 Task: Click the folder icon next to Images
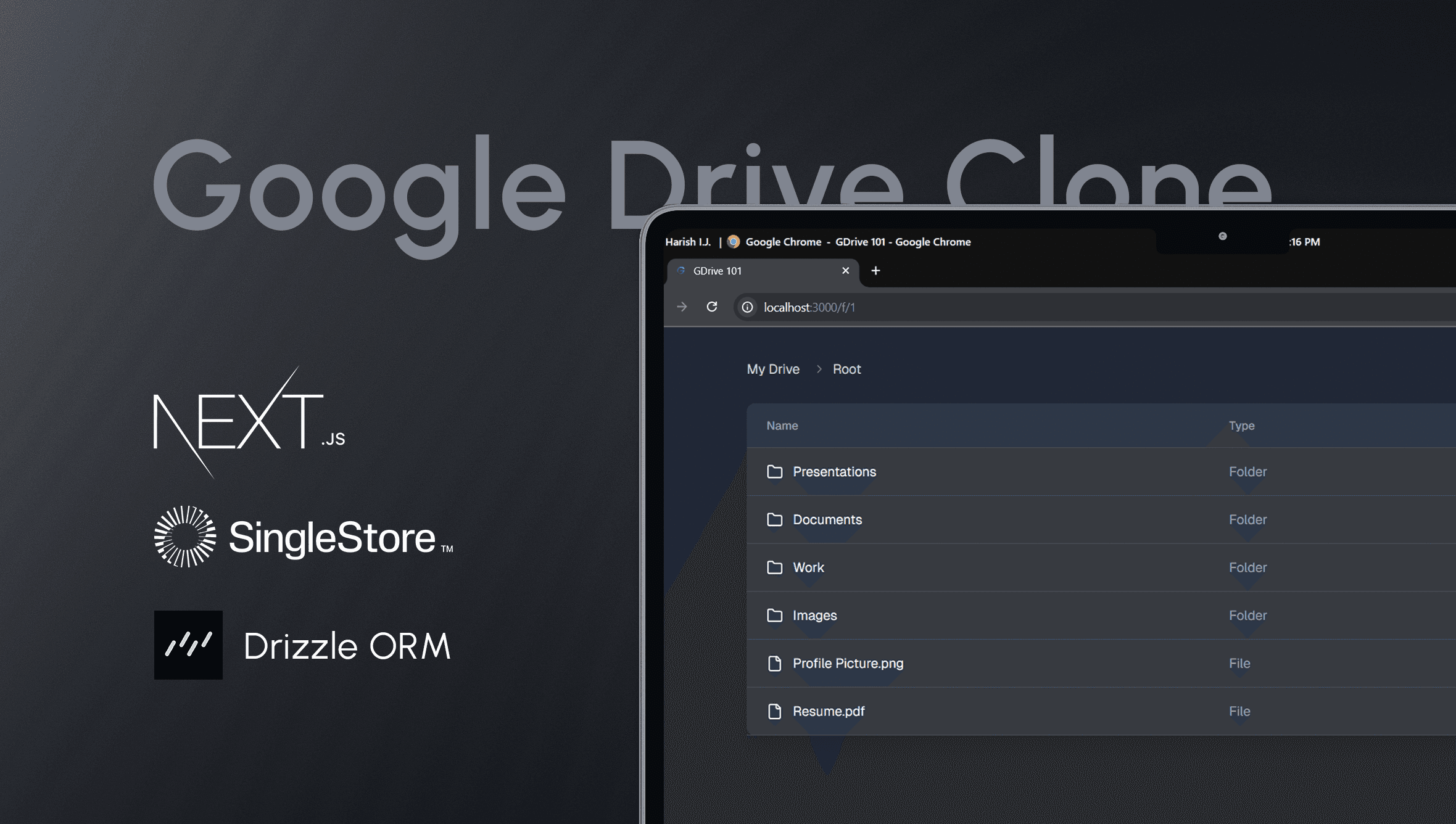(776, 615)
